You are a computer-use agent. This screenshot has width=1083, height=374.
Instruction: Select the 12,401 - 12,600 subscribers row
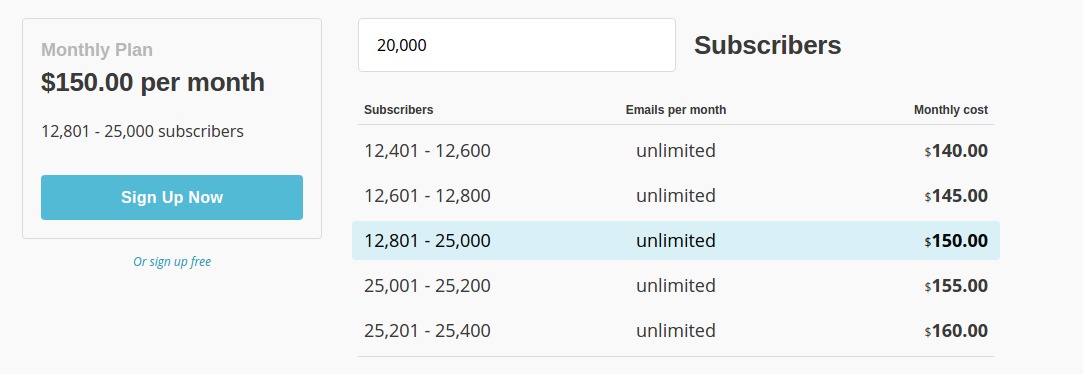click(675, 151)
